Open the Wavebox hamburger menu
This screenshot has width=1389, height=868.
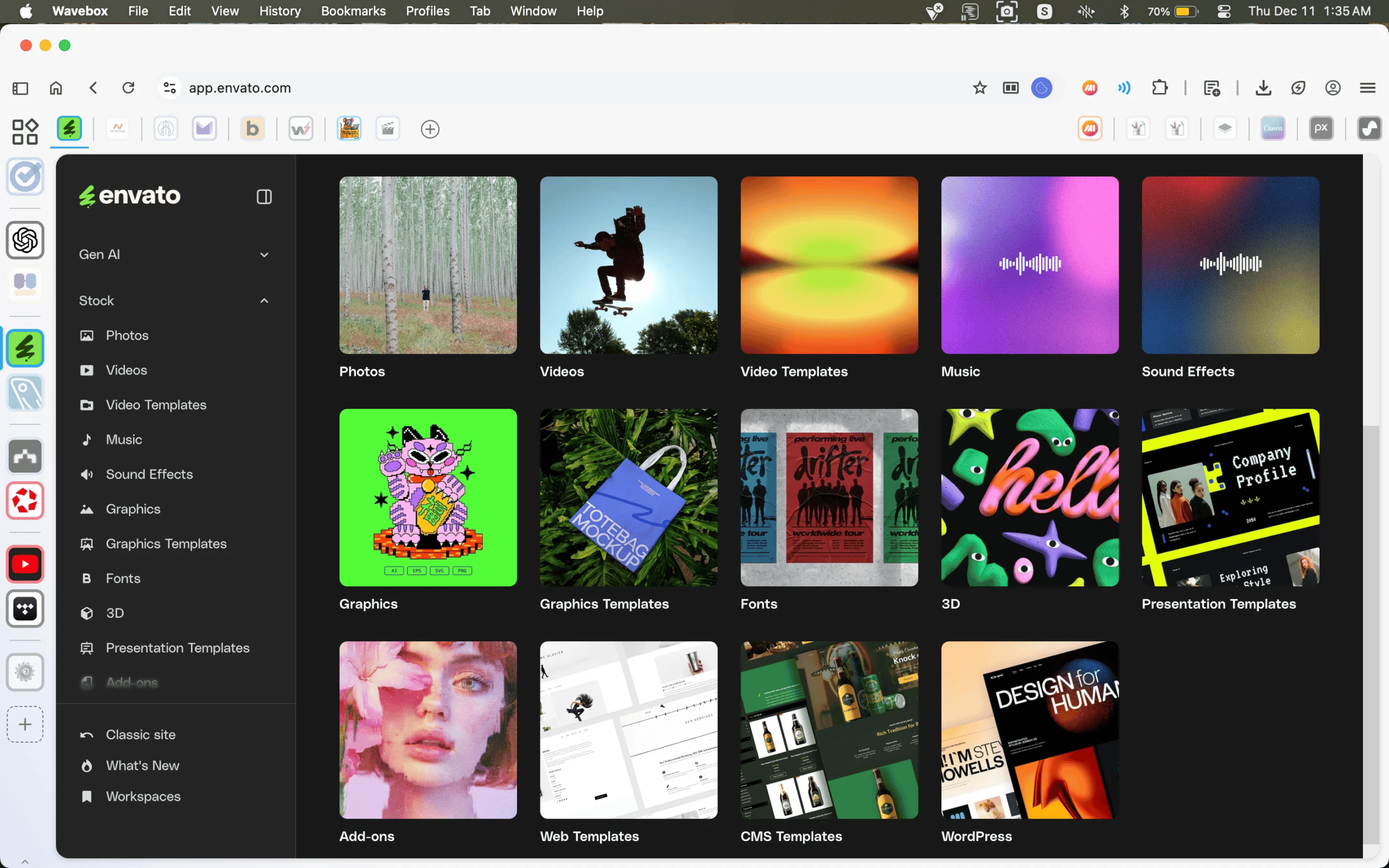(1367, 88)
